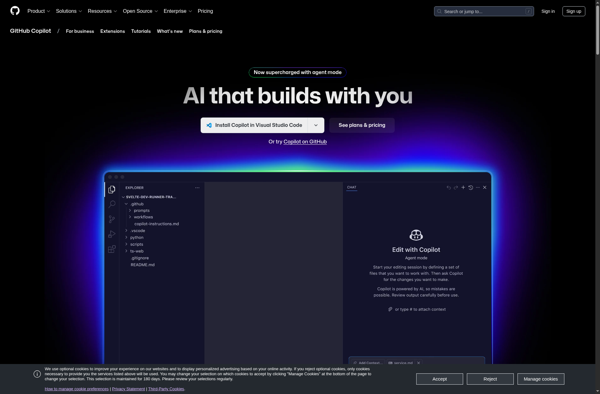Click the new chat plus icon
Viewport: 600px width, 394px height.
point(463,187)
